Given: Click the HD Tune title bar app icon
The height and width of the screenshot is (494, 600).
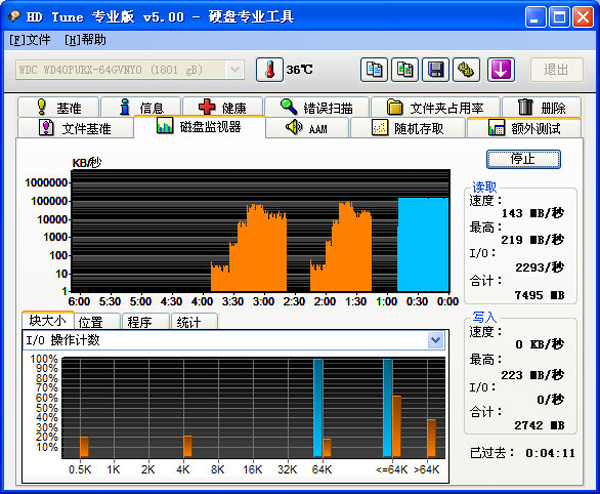Looking at the screenshot, I should point(14,16).
